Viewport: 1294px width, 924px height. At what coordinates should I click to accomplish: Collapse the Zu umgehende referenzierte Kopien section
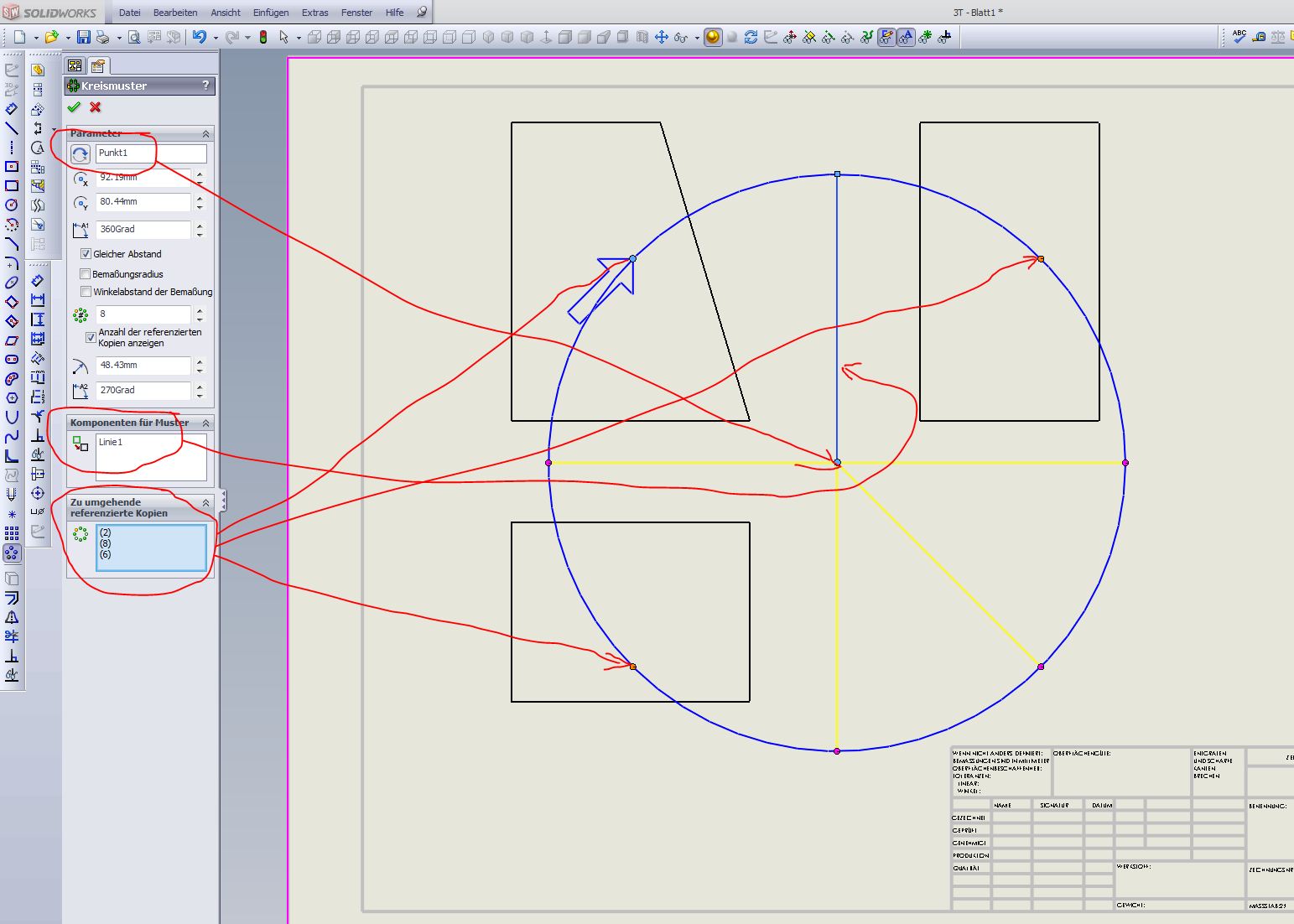[205, 502]
